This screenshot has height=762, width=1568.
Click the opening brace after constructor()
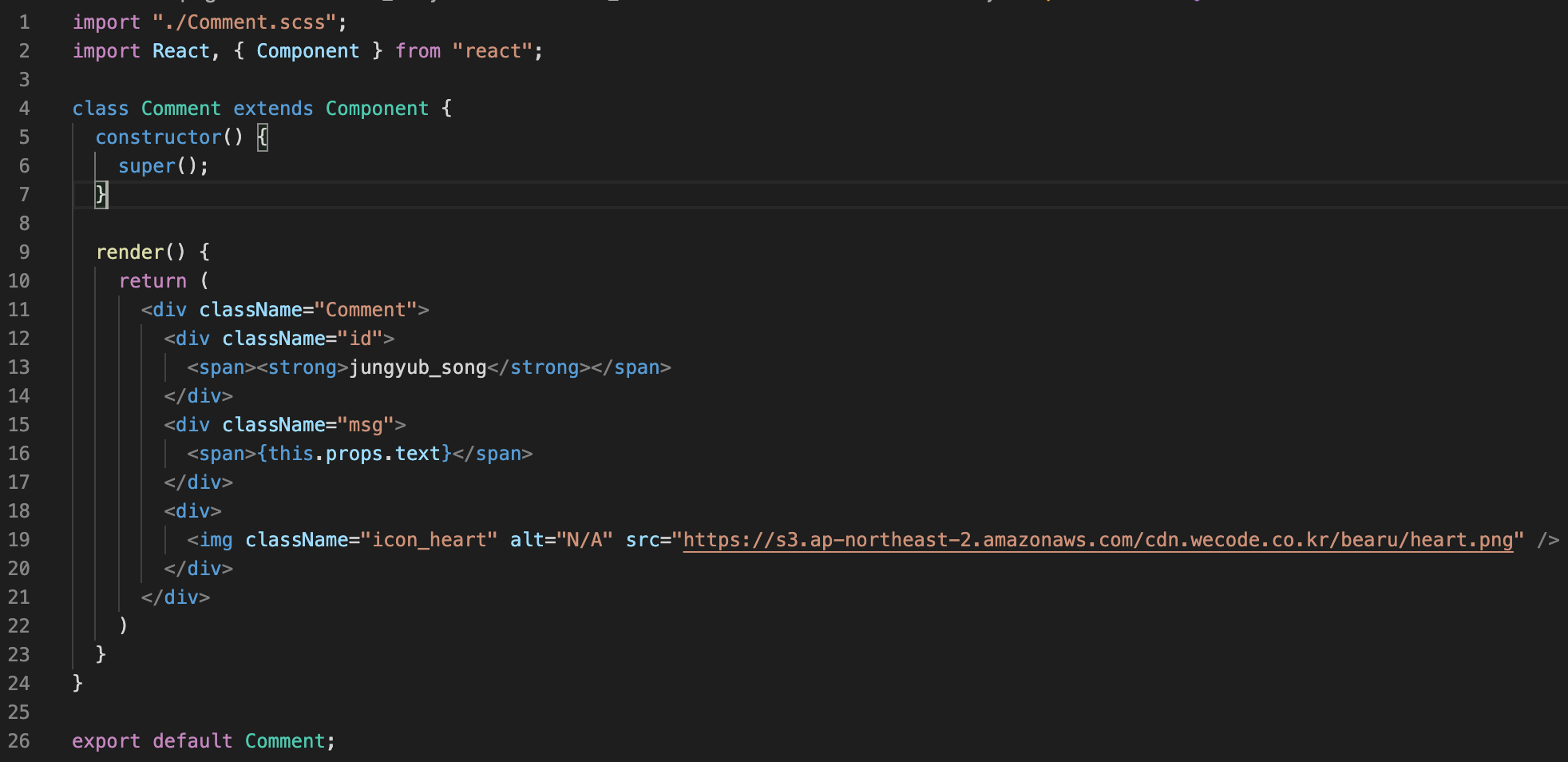point(262,137)
